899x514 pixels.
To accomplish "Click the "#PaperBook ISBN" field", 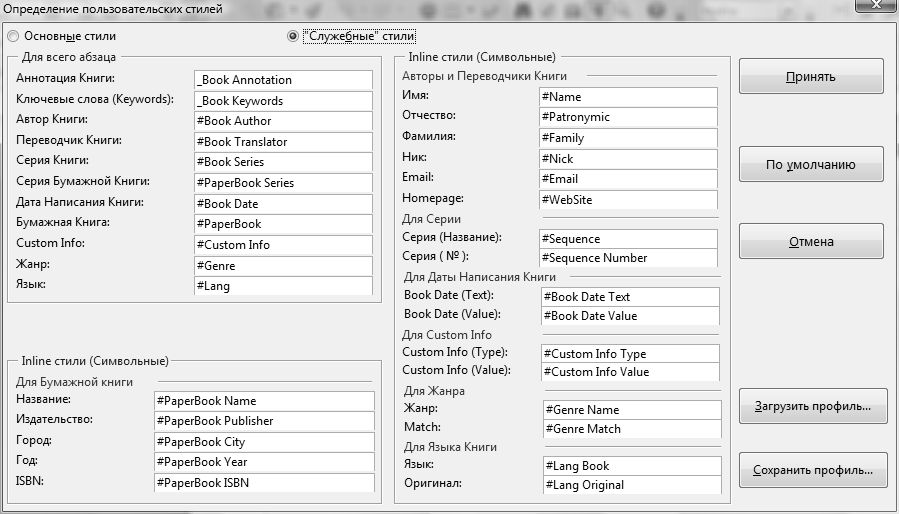I will tap(264, 482).
